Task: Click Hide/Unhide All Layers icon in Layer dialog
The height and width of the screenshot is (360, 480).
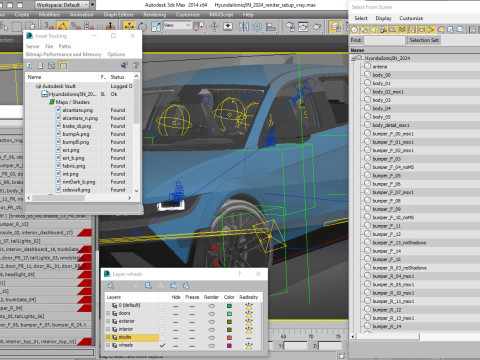Action: tap(173, 285)
